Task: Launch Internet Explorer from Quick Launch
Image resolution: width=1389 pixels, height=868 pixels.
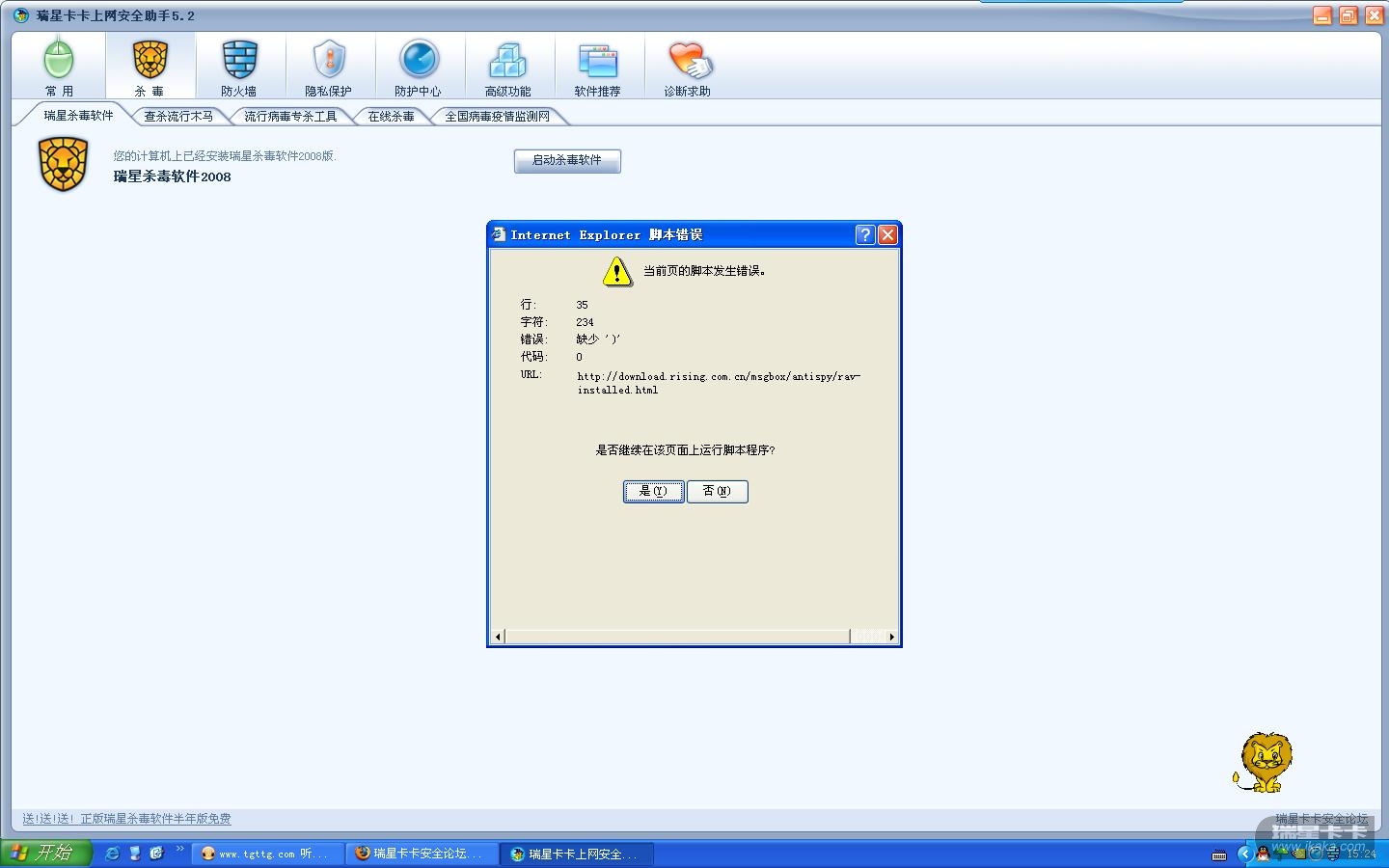Action: (x=112, y=854)
